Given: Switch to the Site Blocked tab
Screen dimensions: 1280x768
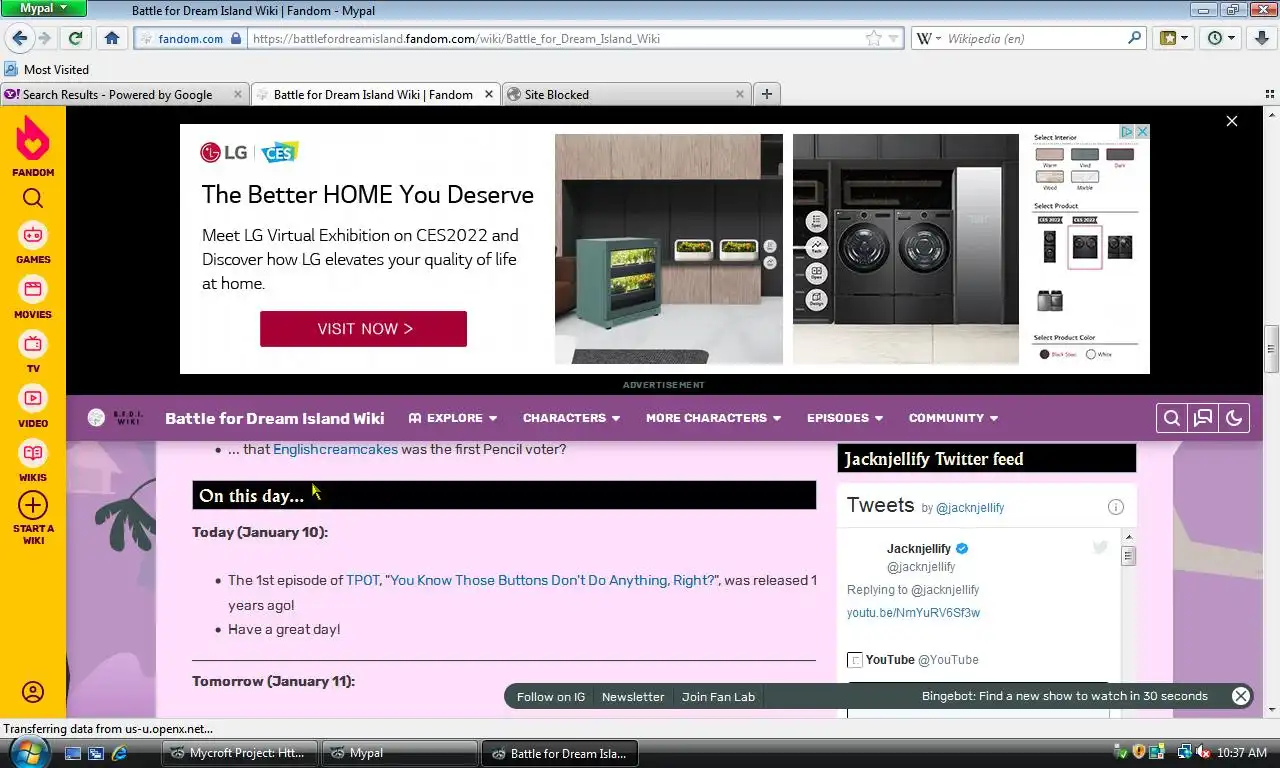Looking at the screenshot, I should click(625, 94).
